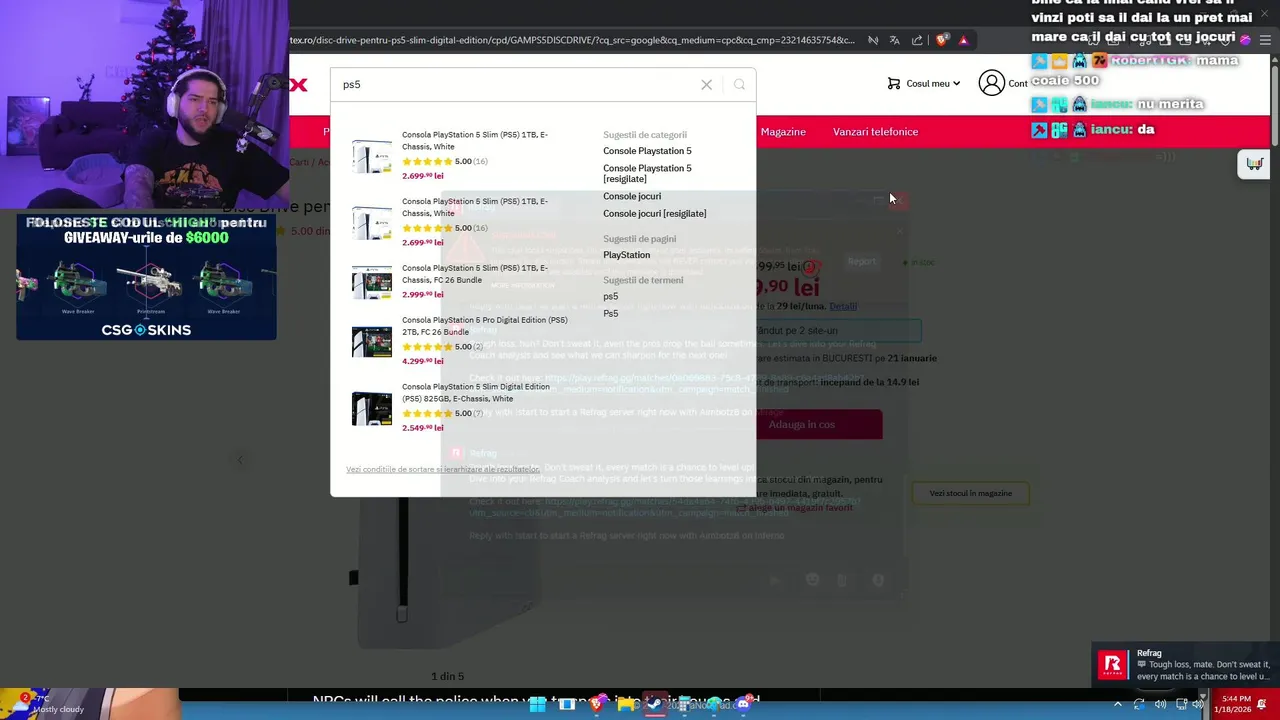Select category suggestion Console jocuri
The image size is (1280, 720).
pos(632,197)
